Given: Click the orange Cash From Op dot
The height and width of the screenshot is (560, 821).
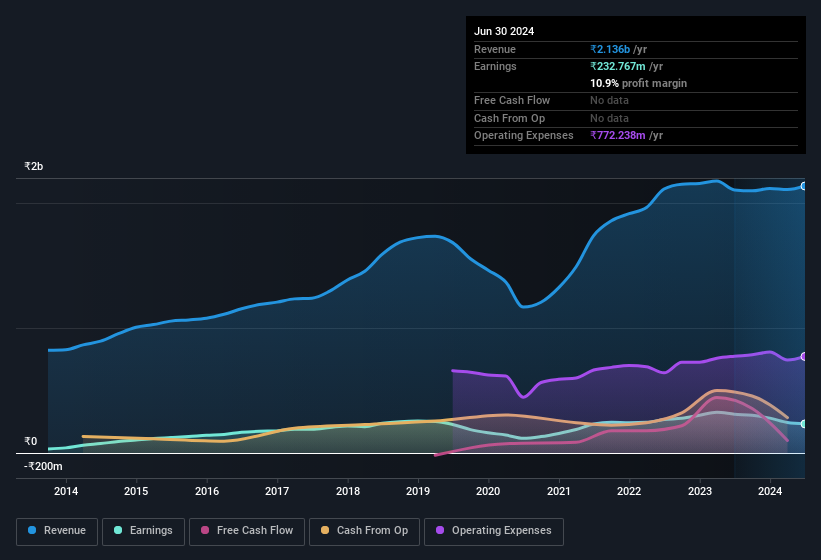Looking at the screenshot, I should 325,530.
